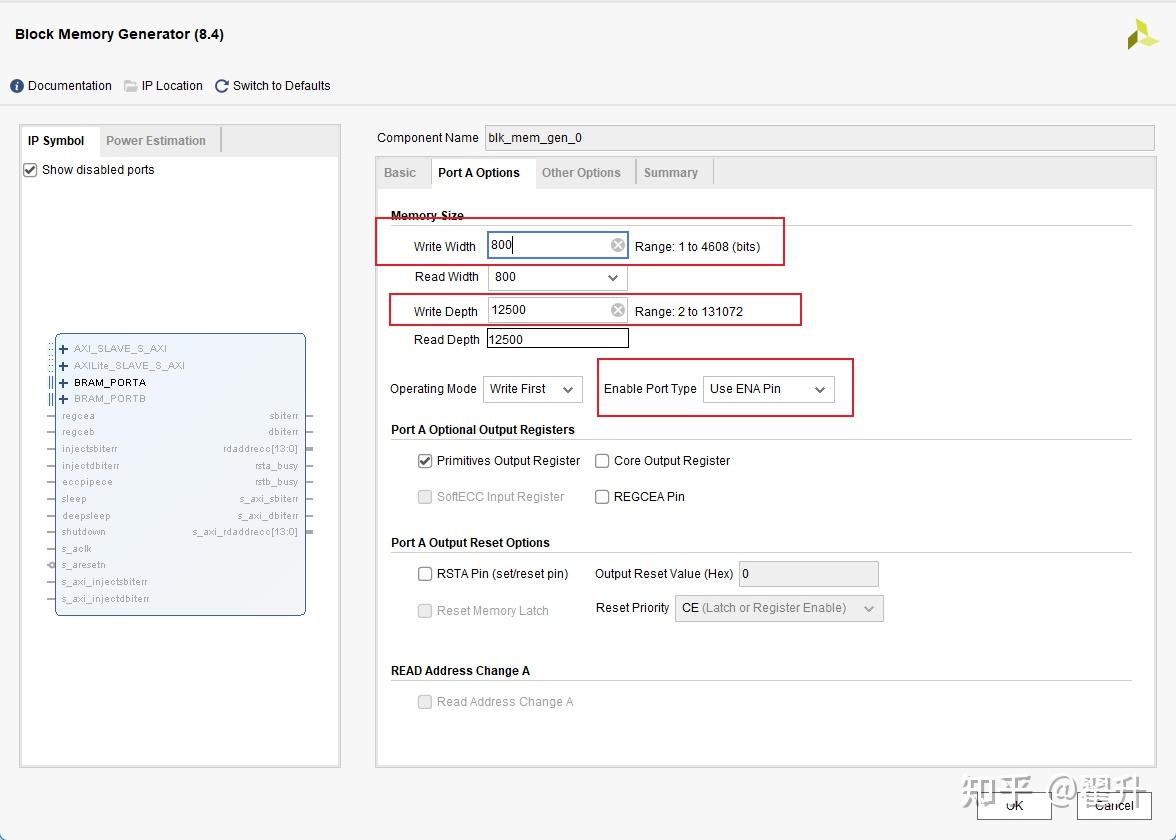Click the Component Name field
The width and height of the screenshot is (1176, 840).
point(820,138)
